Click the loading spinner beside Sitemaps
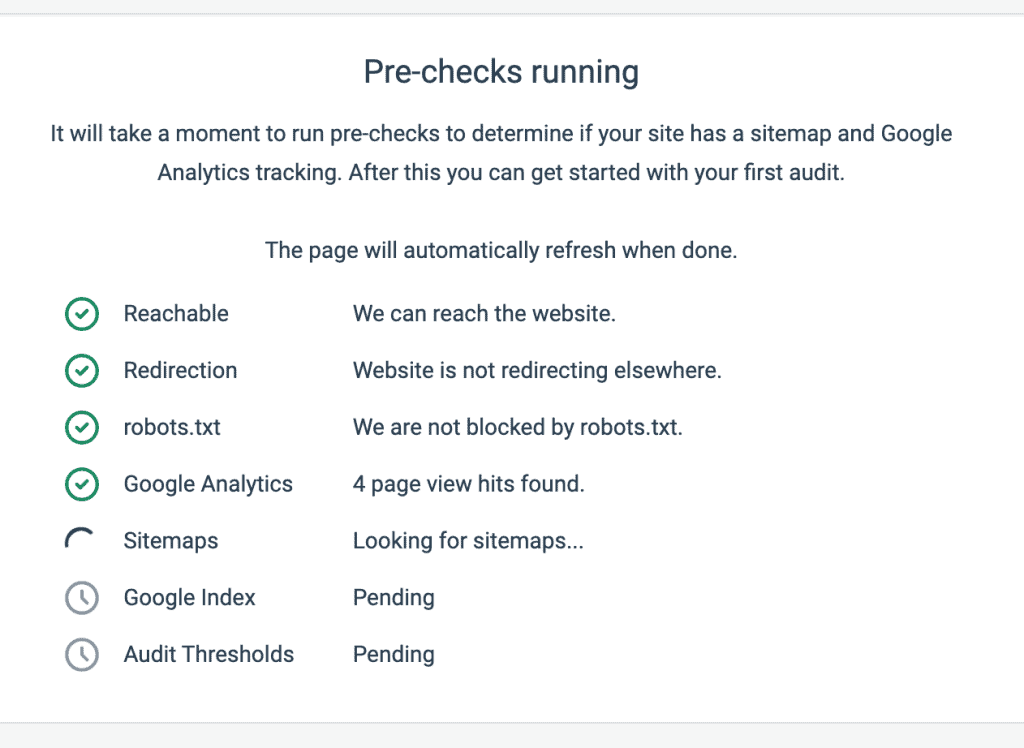Viewport: 1024px width, 748px height. coord(80,540)
